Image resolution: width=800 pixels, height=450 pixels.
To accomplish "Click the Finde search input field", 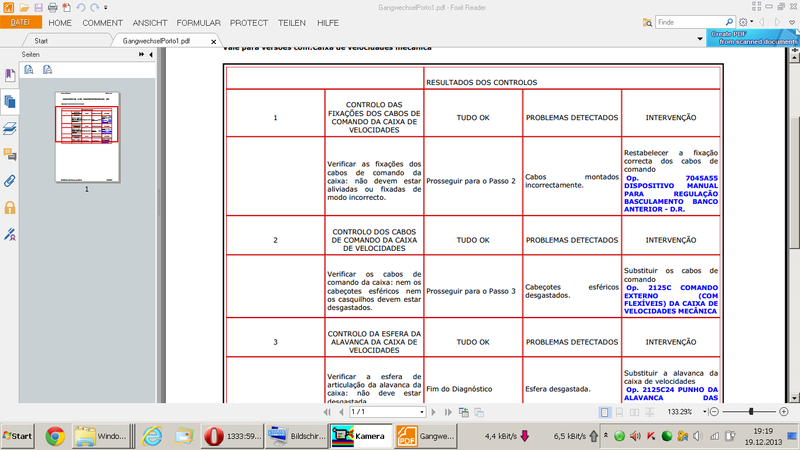I will (688, 21).
